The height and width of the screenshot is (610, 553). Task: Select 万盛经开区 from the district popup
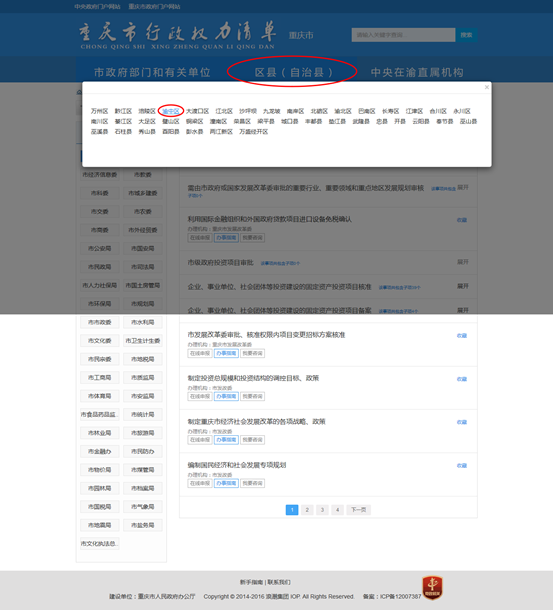point(253,132)
